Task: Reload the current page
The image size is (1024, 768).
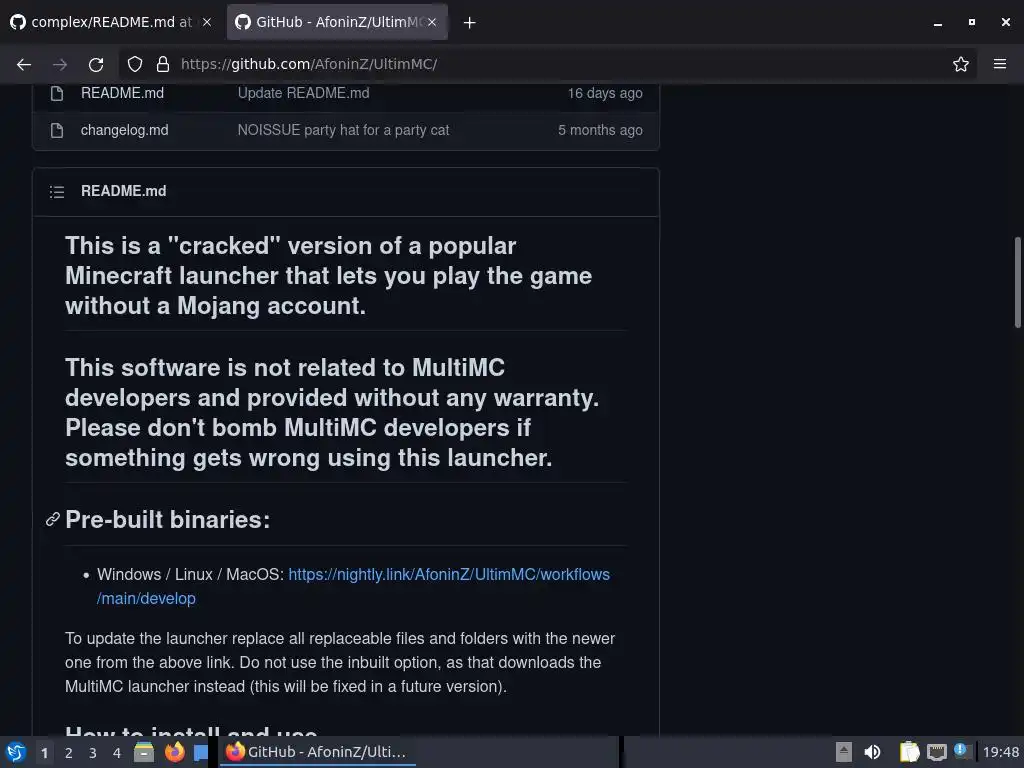Action: point(96,64)
